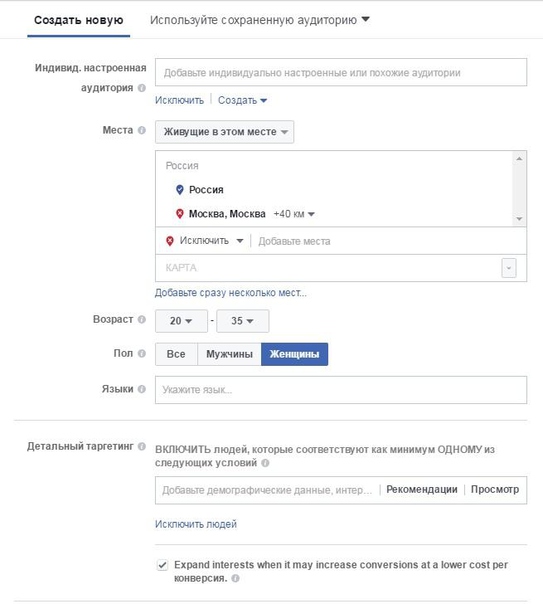Select Все gender option
Screen dimensions: 543x604
click(x=176, y=354)
